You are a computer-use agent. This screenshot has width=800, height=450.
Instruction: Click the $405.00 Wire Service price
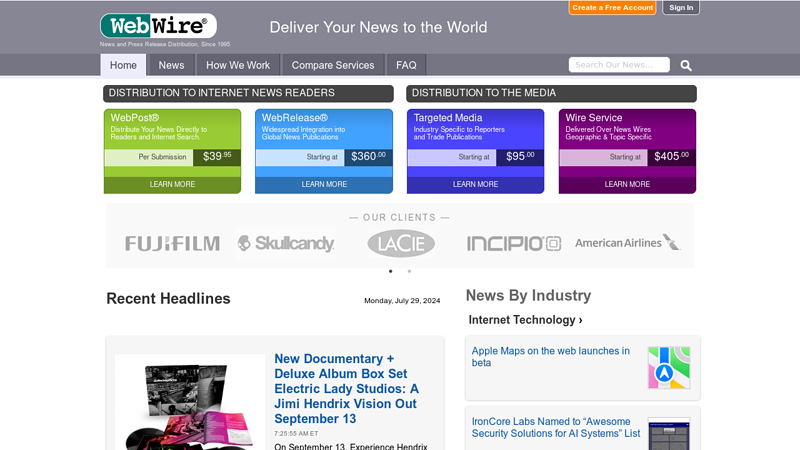click(671, 157)
